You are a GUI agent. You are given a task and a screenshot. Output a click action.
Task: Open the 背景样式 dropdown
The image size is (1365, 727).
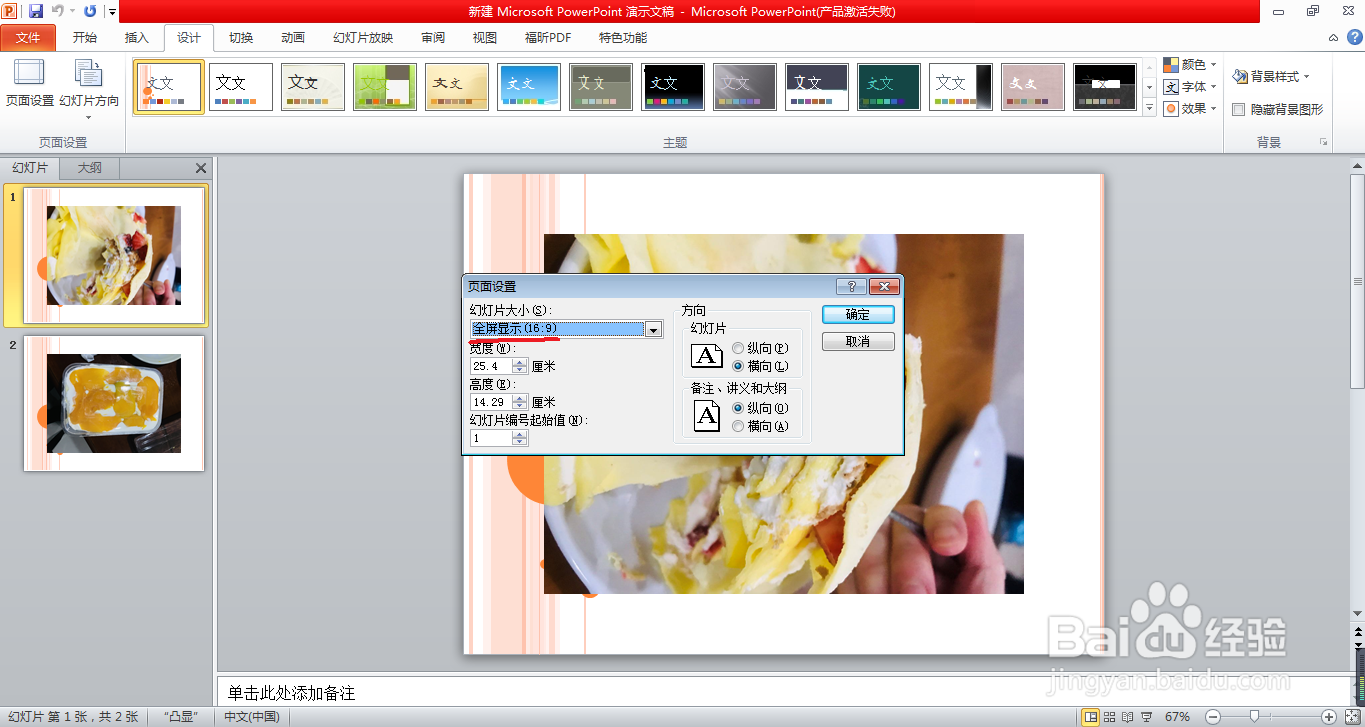1270,76
